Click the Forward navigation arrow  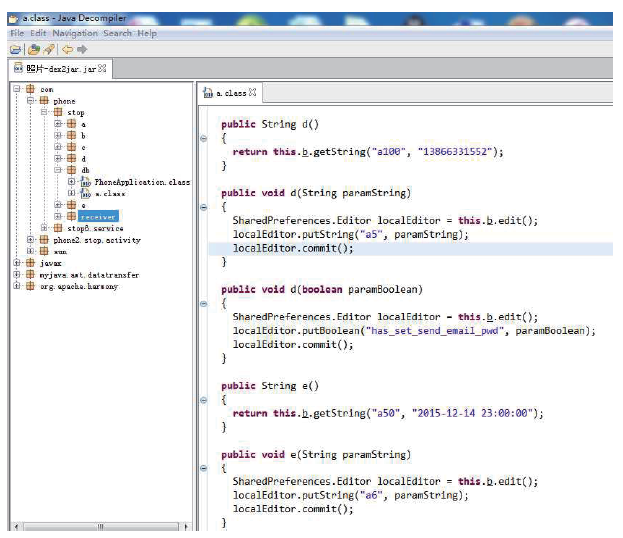82,49
